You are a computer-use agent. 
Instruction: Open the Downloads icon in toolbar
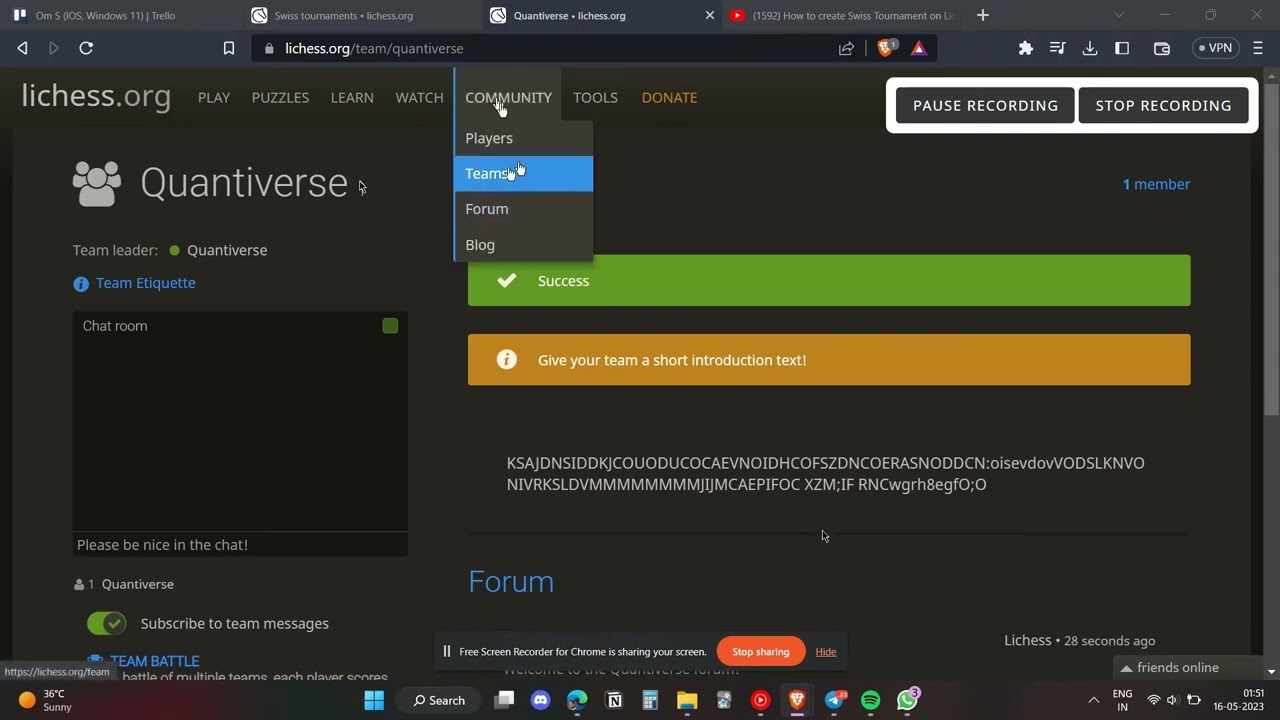click(x=1090, y=48)
